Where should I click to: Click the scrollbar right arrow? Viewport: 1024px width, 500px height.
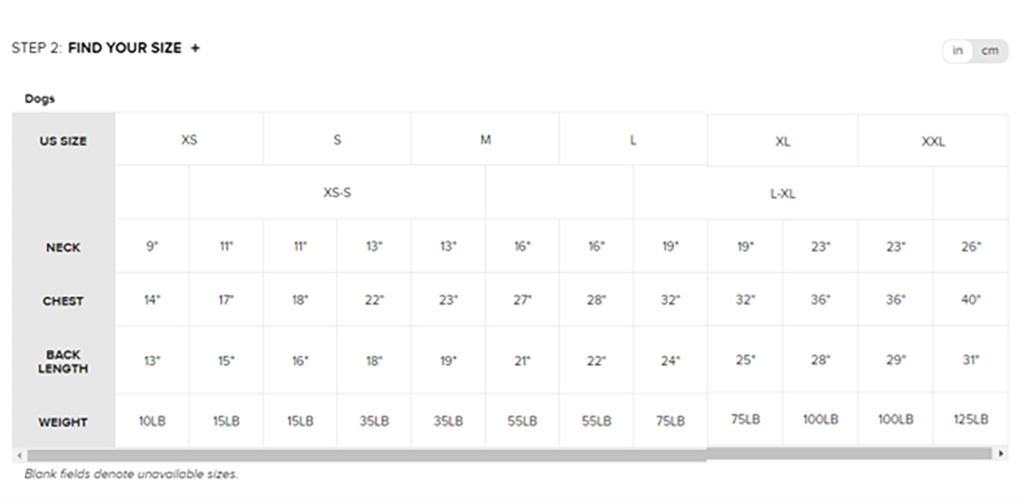1002,454
